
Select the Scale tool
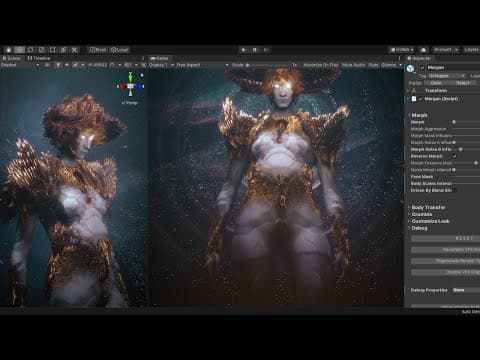click(42, 50)
